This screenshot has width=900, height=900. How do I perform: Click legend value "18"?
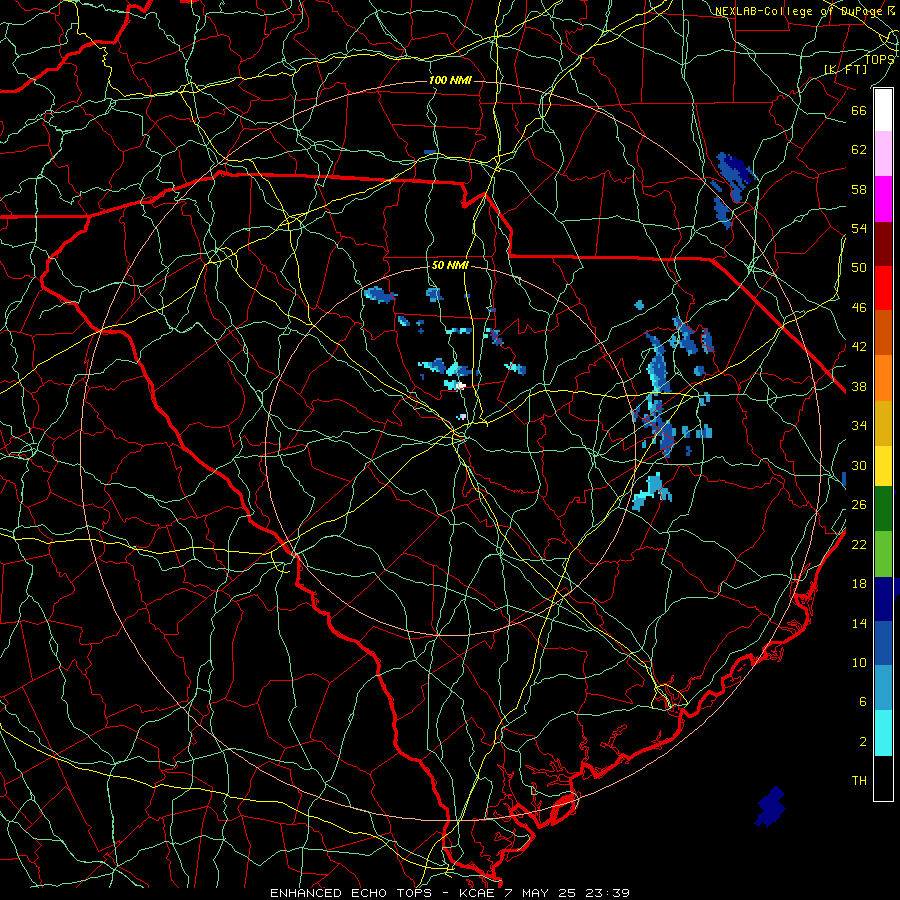[859, 584]
